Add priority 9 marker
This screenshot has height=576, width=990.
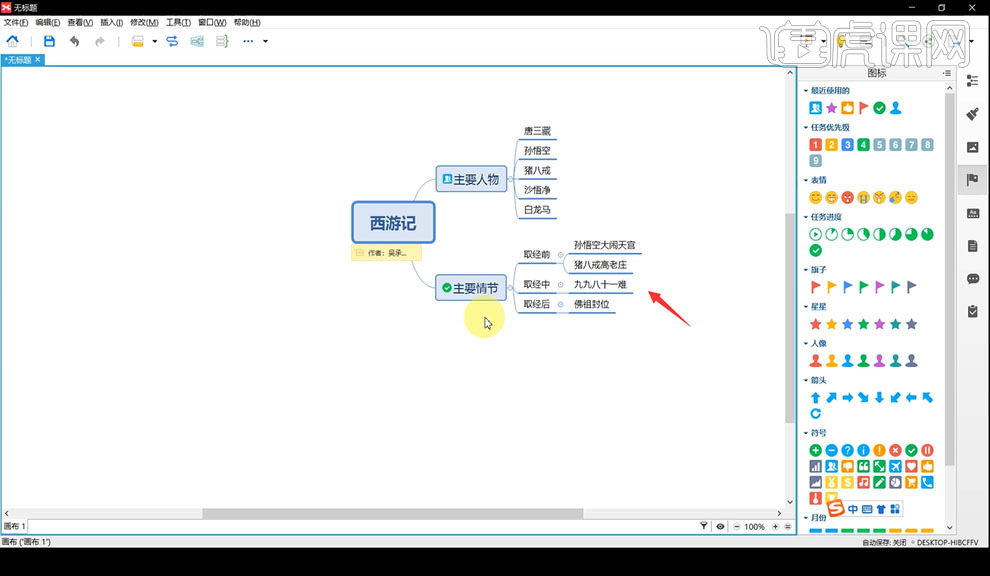816,160
